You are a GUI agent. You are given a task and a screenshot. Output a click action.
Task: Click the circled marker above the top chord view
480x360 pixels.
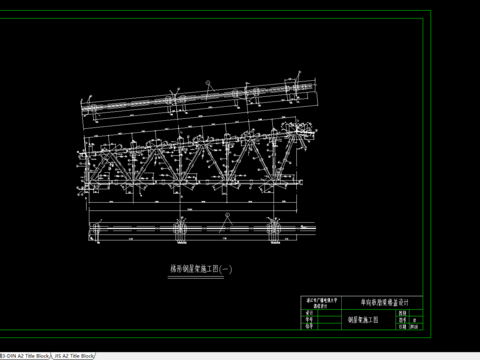pos(208,82)
